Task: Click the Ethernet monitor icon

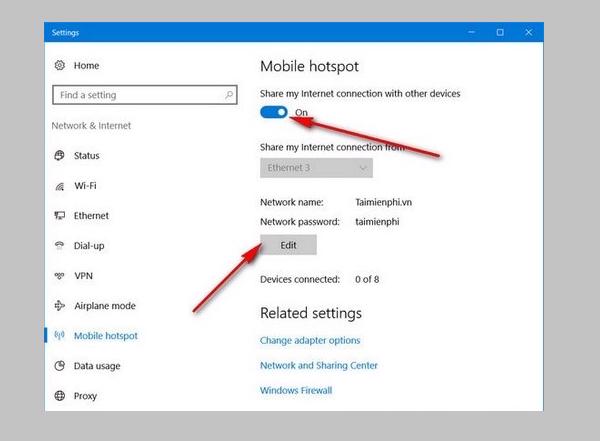Action: click(60, 216)
